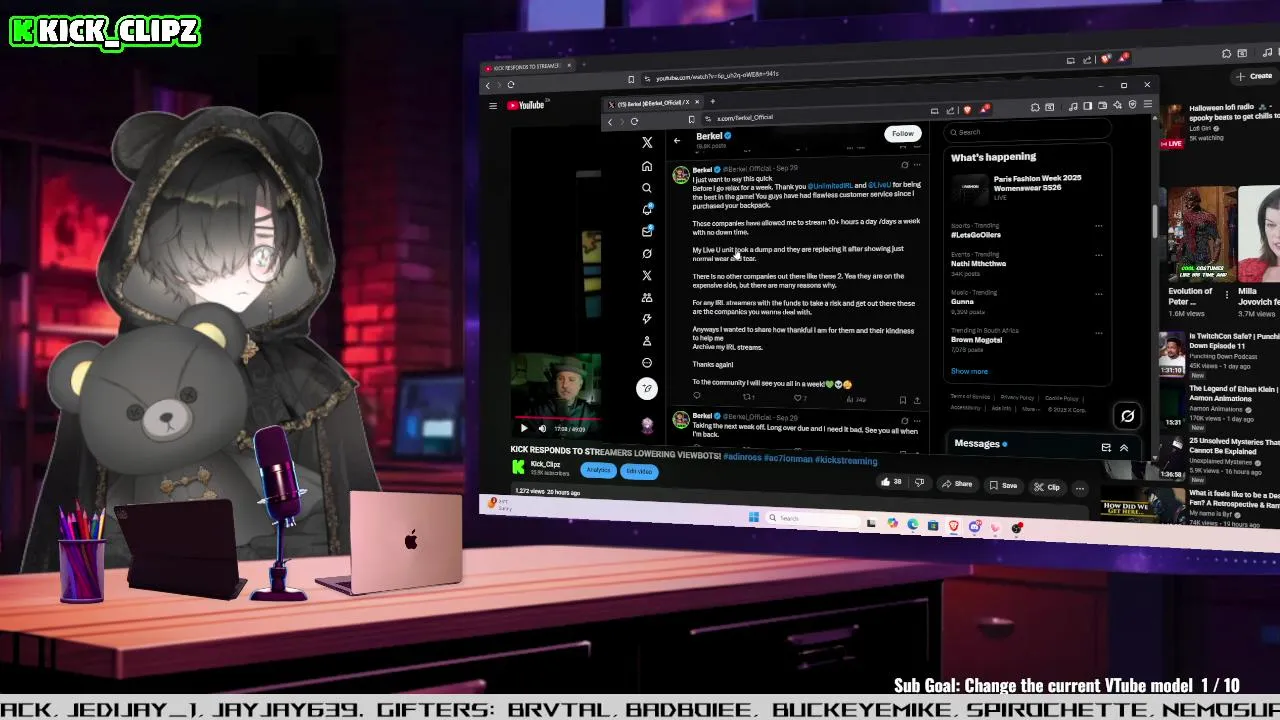Mute the YouTube video with the speaker icon
Image resolution: width=1280 pixels, height=720 pixels.
[x=542, y=428]
